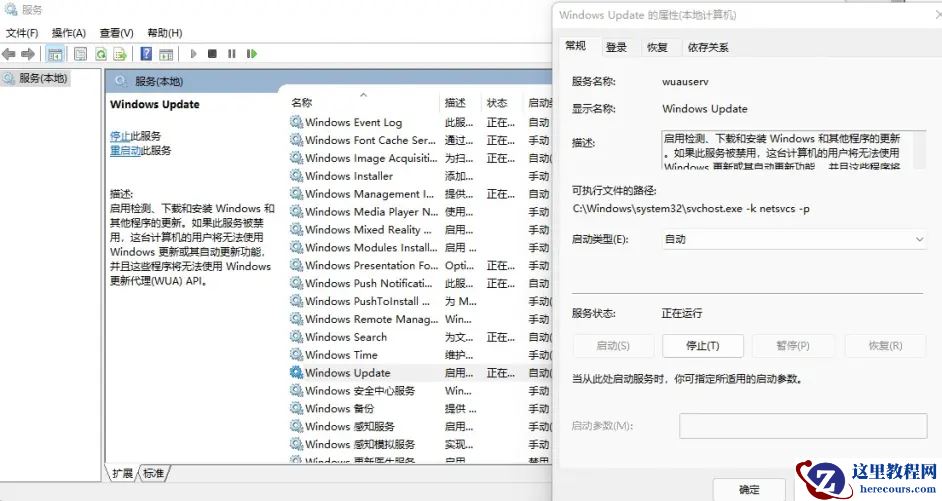Switch to the 扩展 view tab

(x=123, y=473)
